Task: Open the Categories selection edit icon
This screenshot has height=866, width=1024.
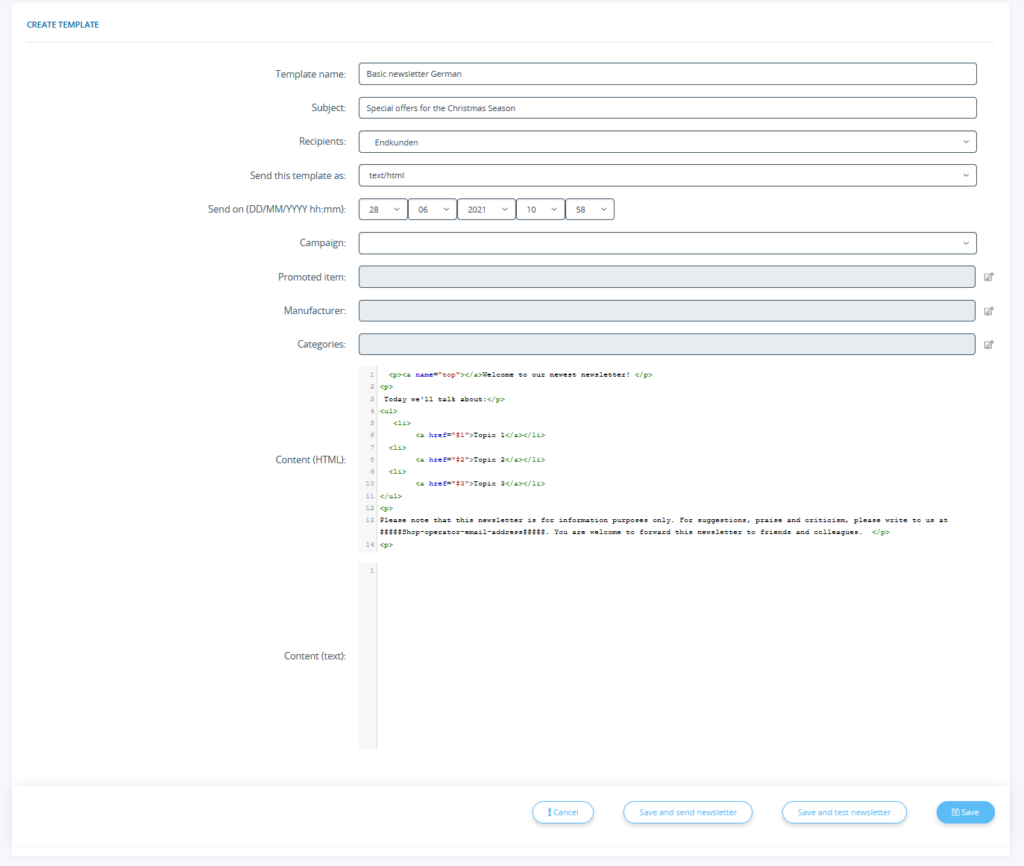Action: click(989, 344)
